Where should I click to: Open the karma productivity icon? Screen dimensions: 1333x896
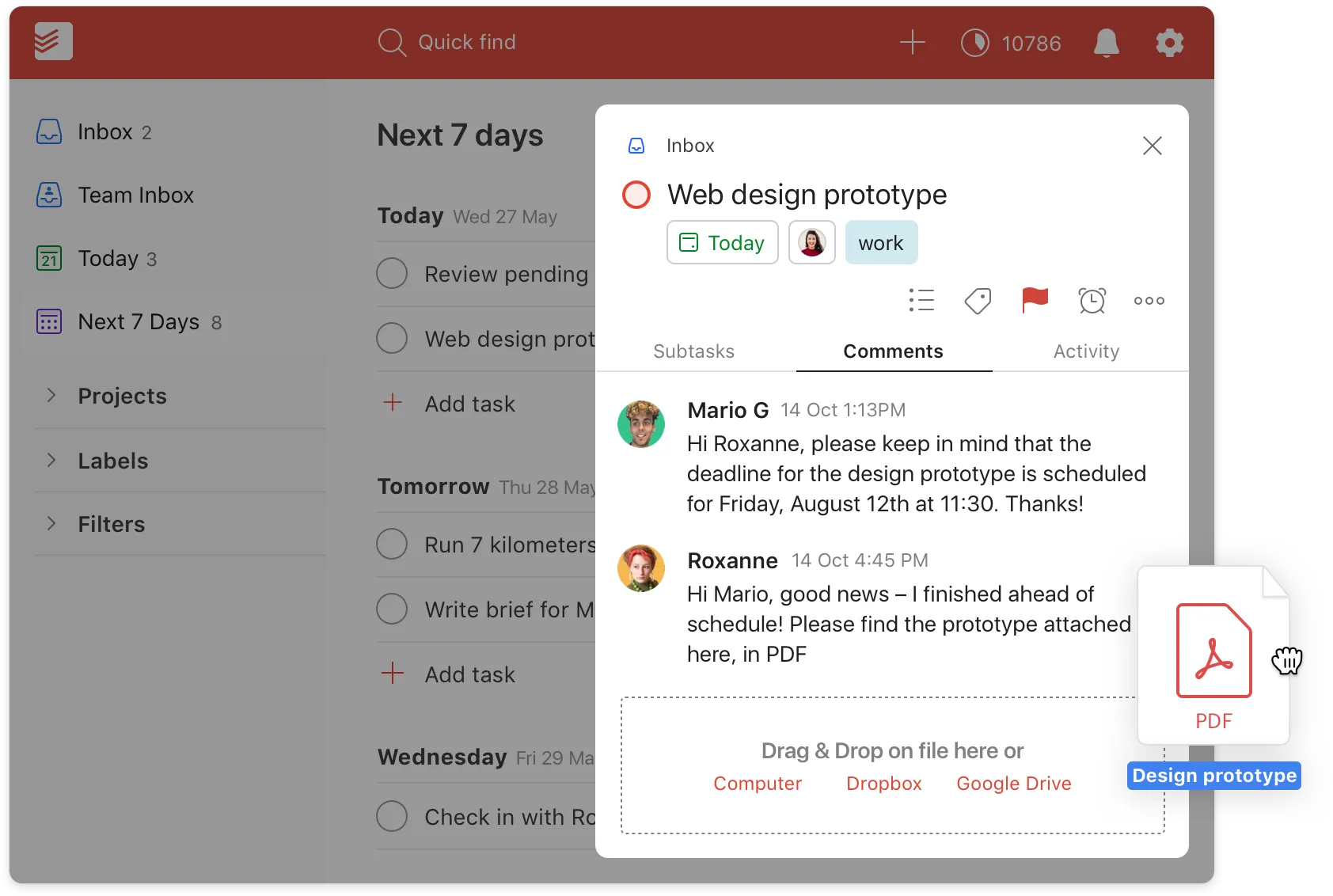click(974, 43)
